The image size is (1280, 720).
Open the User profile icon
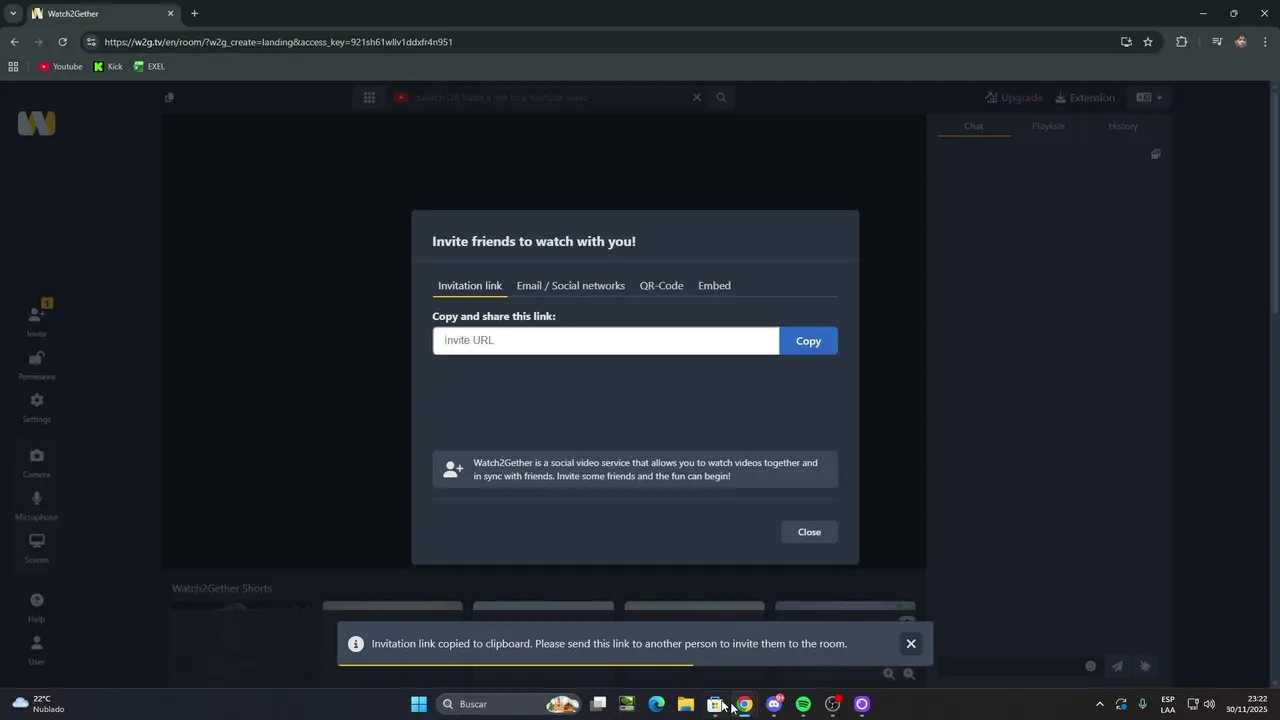tap(37, 649)
